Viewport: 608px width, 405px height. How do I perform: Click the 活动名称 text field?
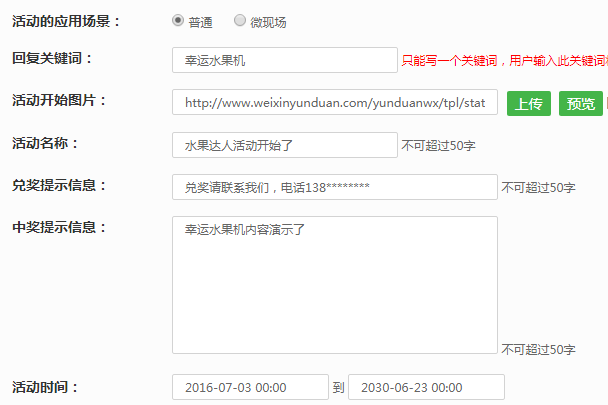(x=284, y=145)
